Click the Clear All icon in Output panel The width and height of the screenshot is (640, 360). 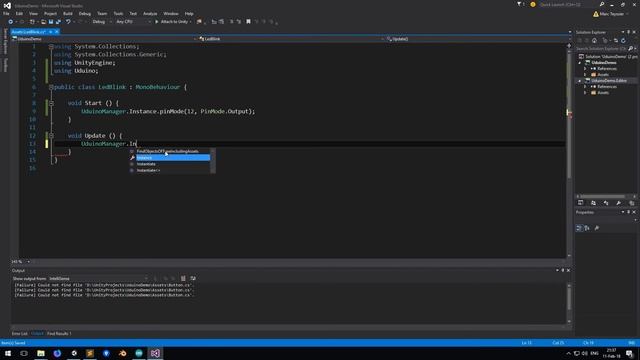tap(183, 278)
